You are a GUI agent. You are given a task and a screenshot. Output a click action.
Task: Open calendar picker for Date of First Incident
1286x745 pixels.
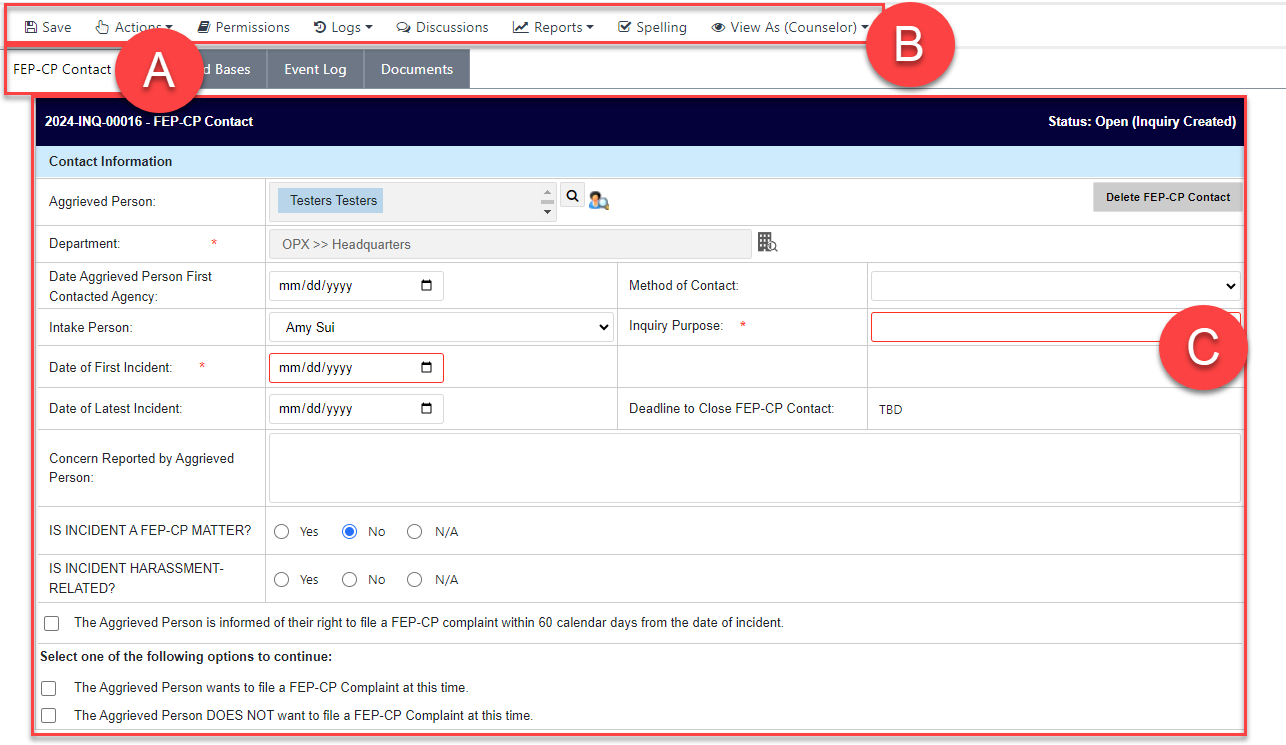tap(427, 368)
